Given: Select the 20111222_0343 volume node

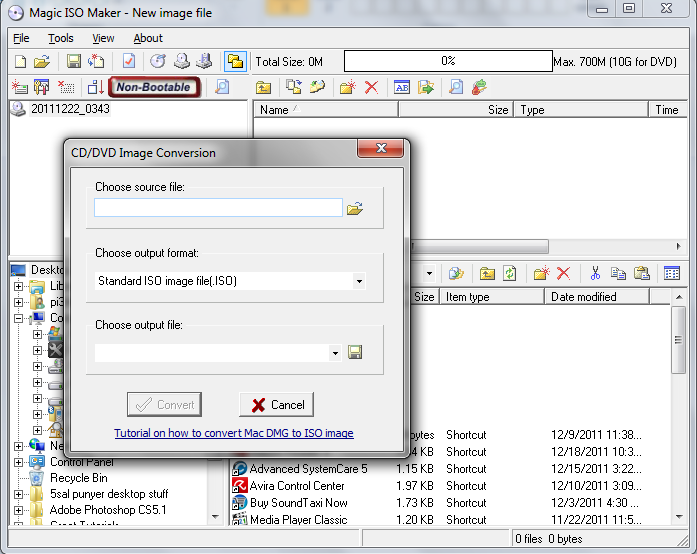Looking at the screenshot, I should (x=70, y=109).
